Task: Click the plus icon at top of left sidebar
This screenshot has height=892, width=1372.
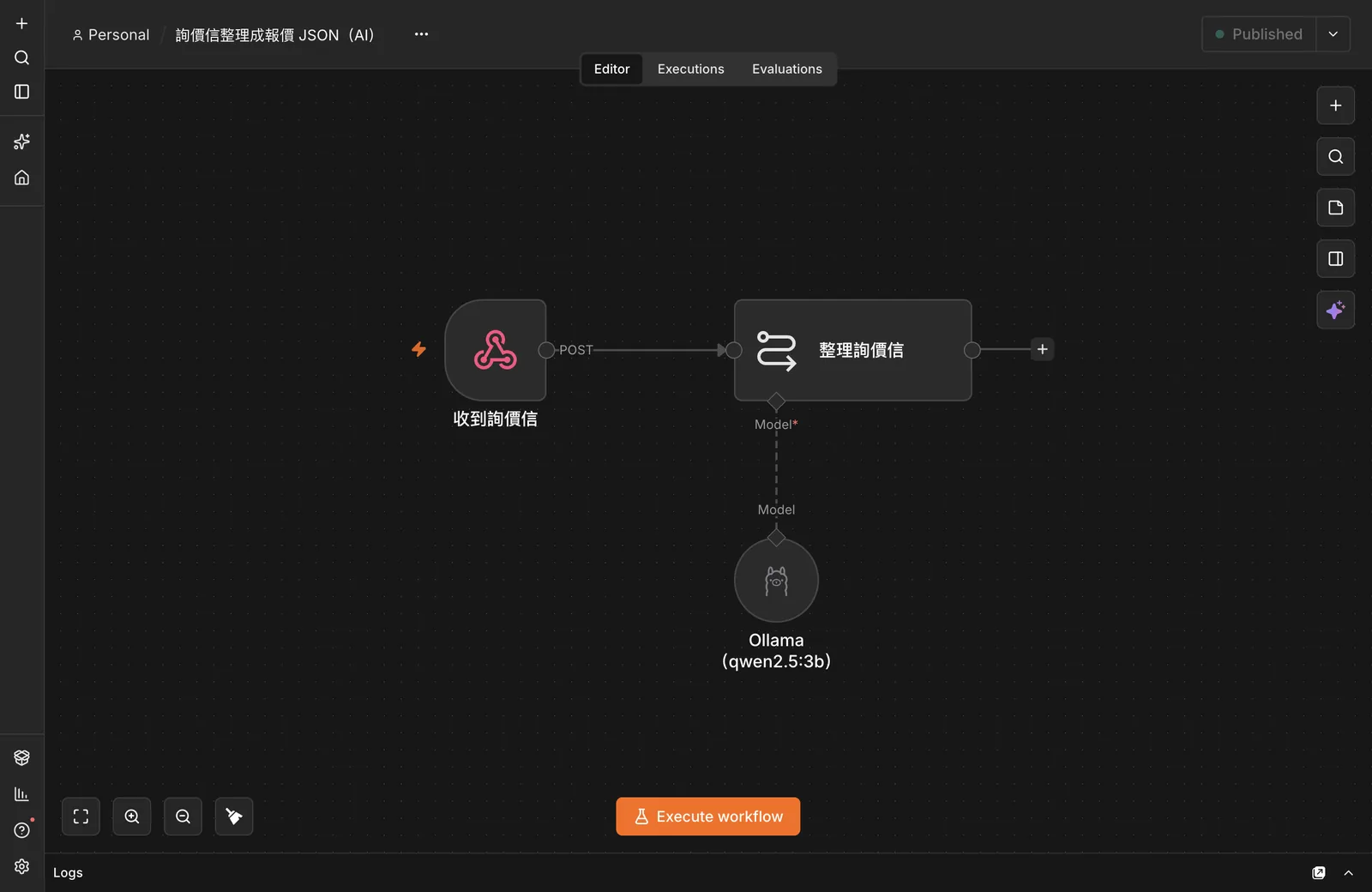Action: pyautogui.click(x=21, y=23)
